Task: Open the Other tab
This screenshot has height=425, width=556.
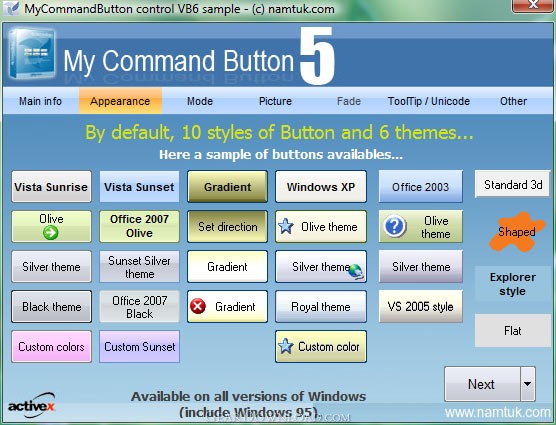Action: (x=513, y=101)
